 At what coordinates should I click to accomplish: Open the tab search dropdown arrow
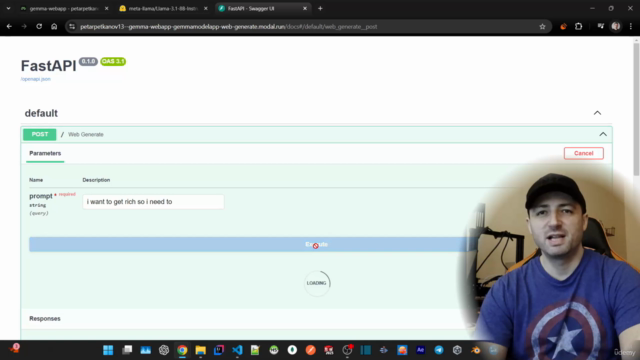(x=8, y=8)
